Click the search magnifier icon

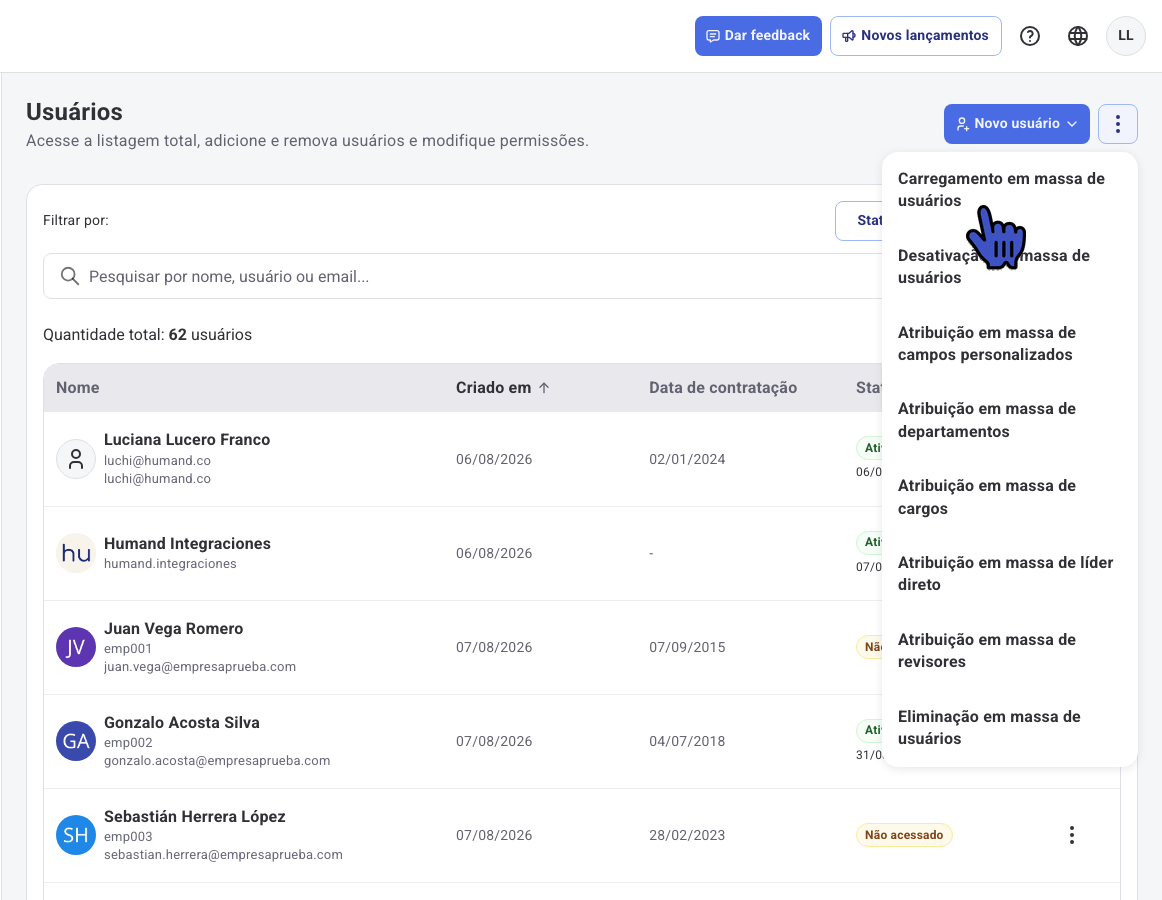[70, 277]
